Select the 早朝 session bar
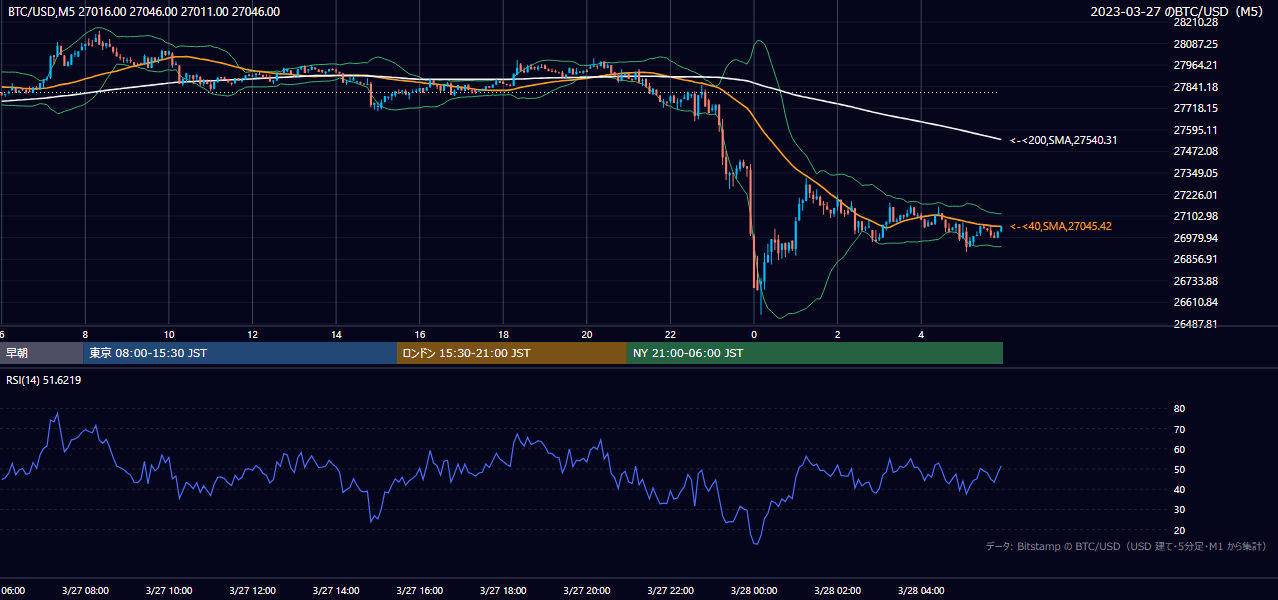The height and width of the screenshot is (600, 1278). coord(42,353)
